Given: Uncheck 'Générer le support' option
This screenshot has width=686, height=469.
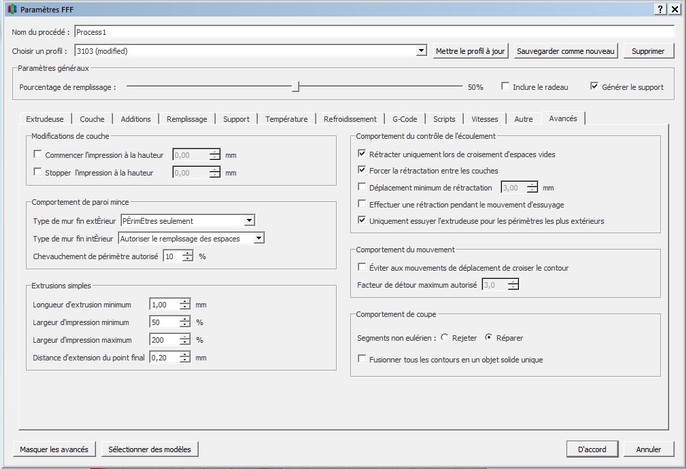Looking at the screenshot, I should click(x=595, y=87).
